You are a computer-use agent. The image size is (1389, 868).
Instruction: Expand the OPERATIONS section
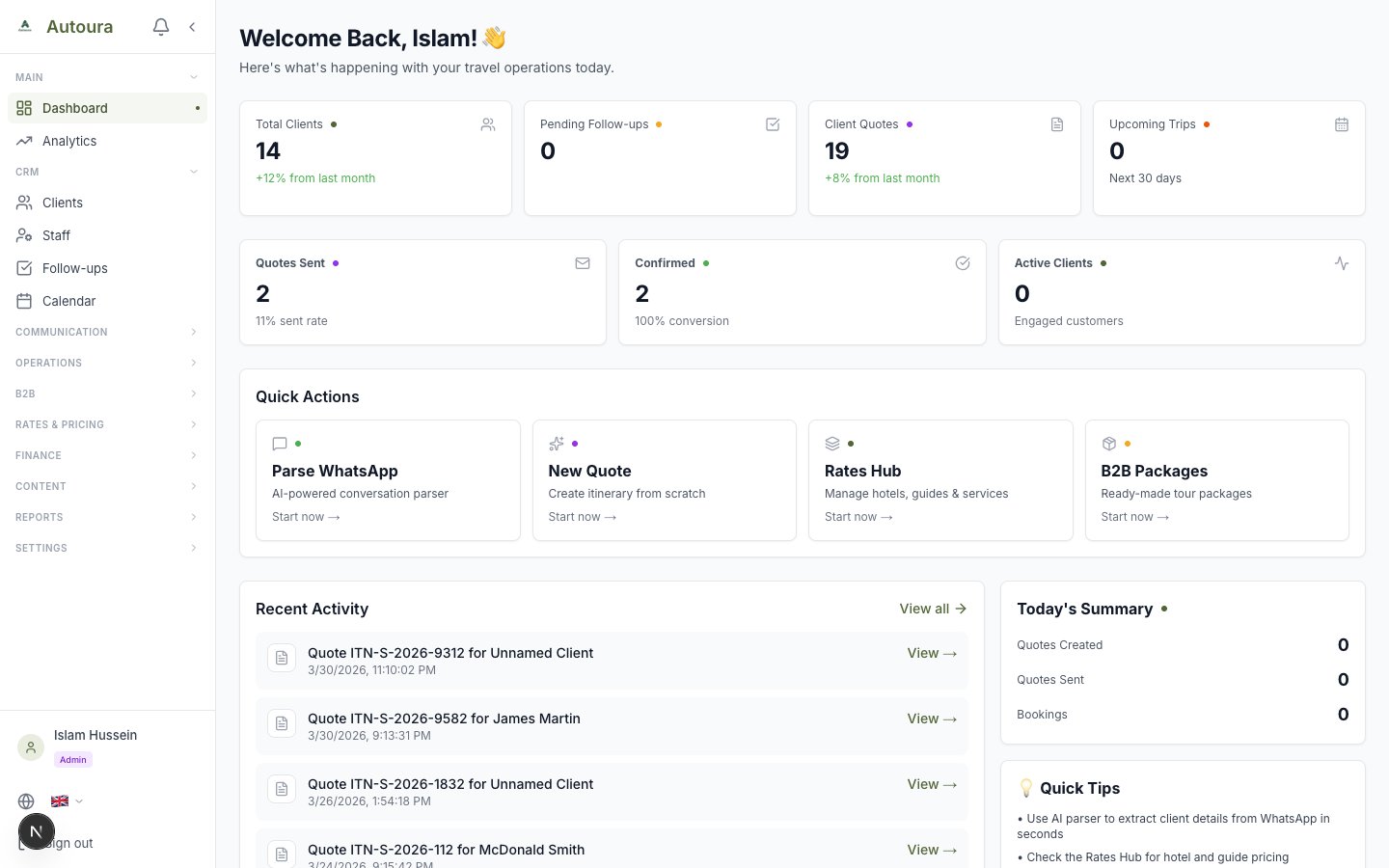[107, 363]
